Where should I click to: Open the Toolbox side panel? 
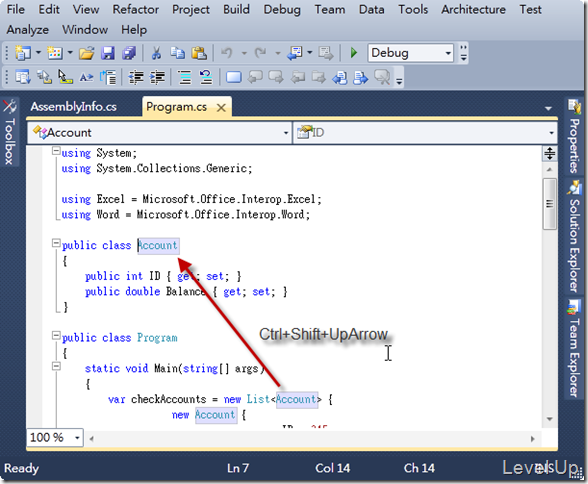pos(9,132)
